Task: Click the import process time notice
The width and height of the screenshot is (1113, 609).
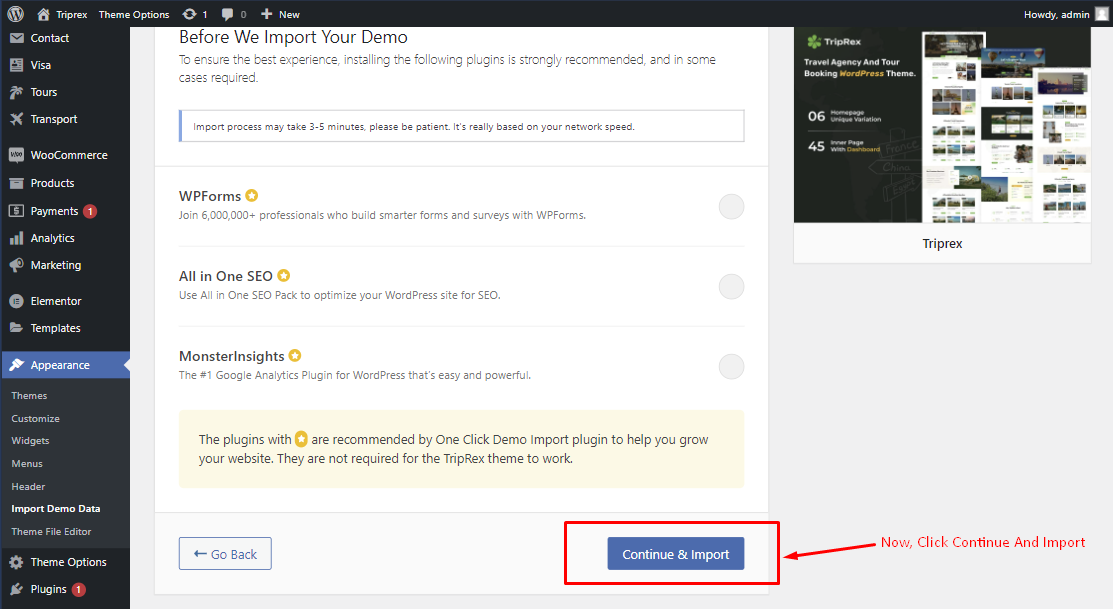Action: tap(461, 126)
